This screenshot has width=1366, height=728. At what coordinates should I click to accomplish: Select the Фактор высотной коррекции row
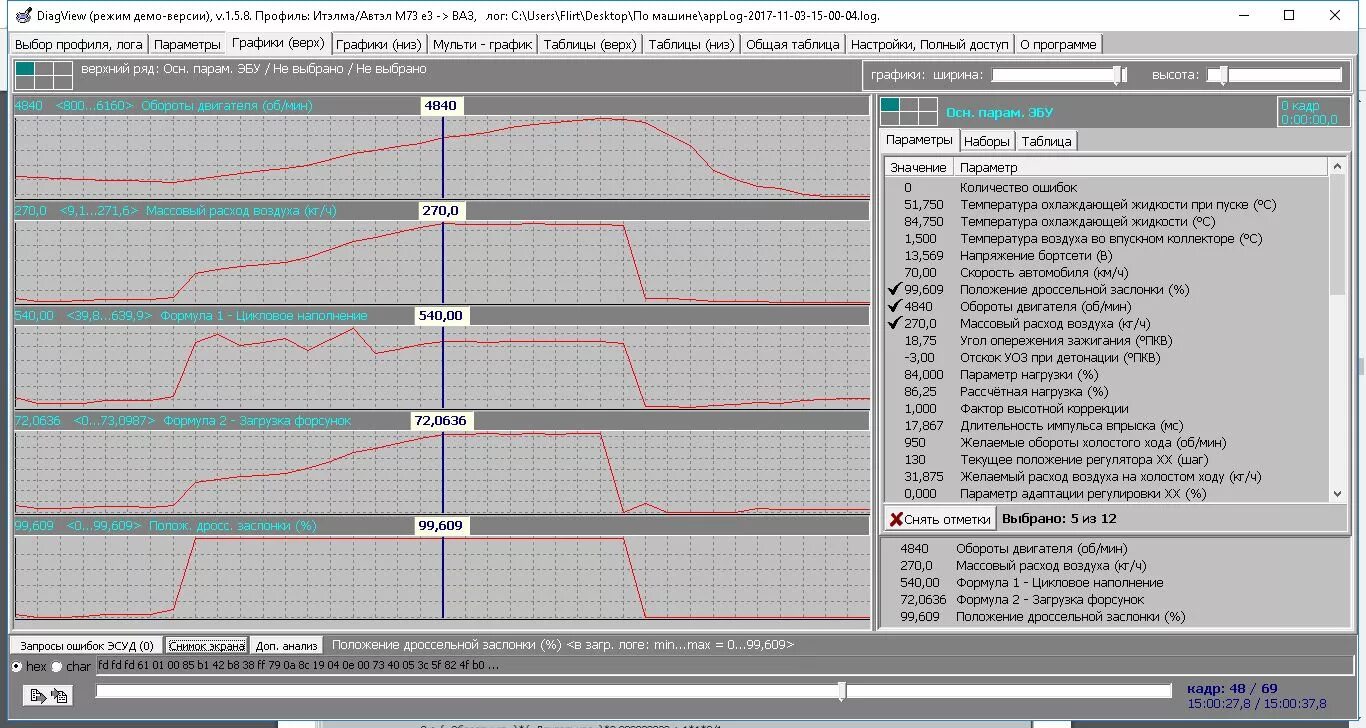(1107, 408)
